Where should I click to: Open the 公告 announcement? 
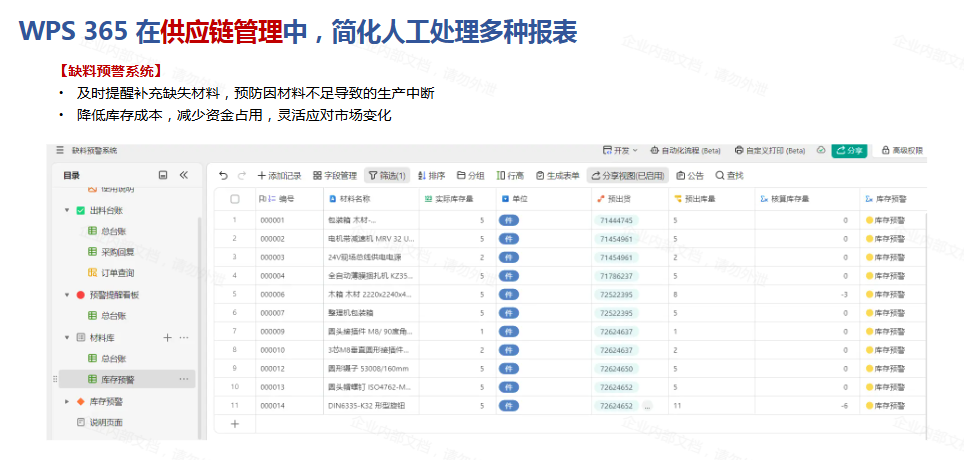tap(690, 176)
